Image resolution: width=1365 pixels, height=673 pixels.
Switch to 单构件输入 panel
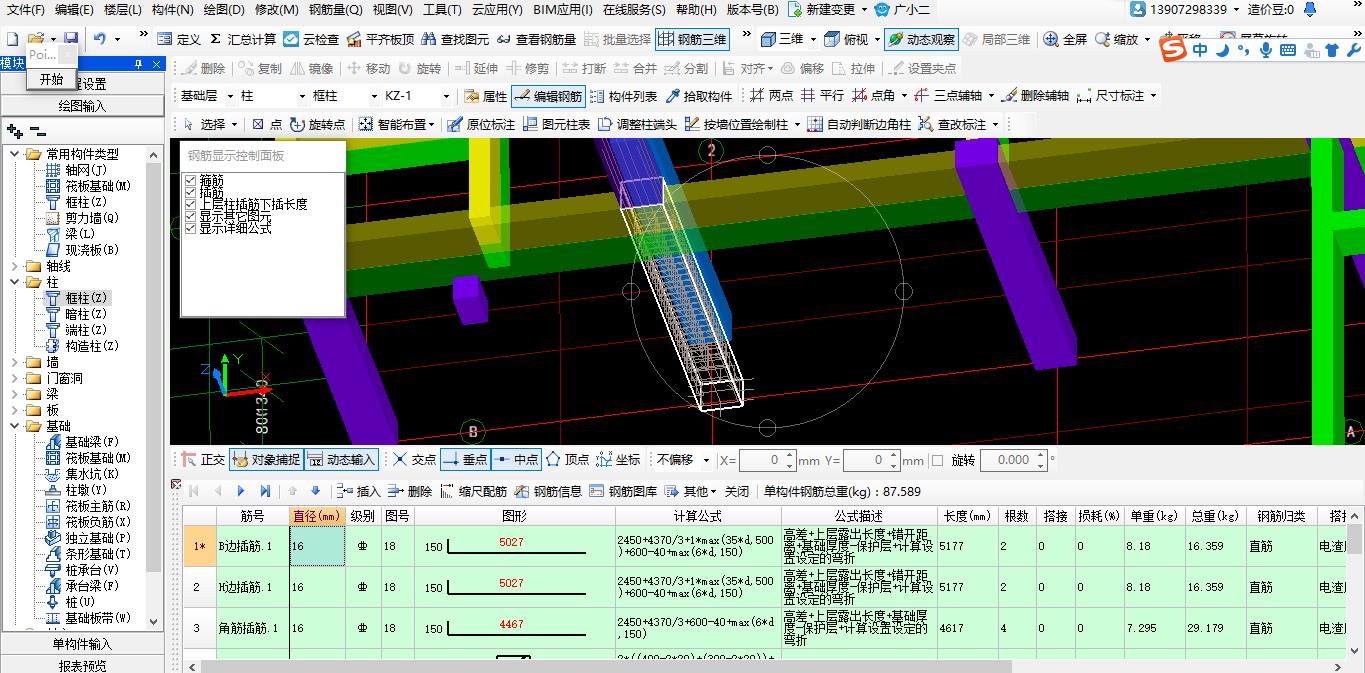[x=82, y=644]
